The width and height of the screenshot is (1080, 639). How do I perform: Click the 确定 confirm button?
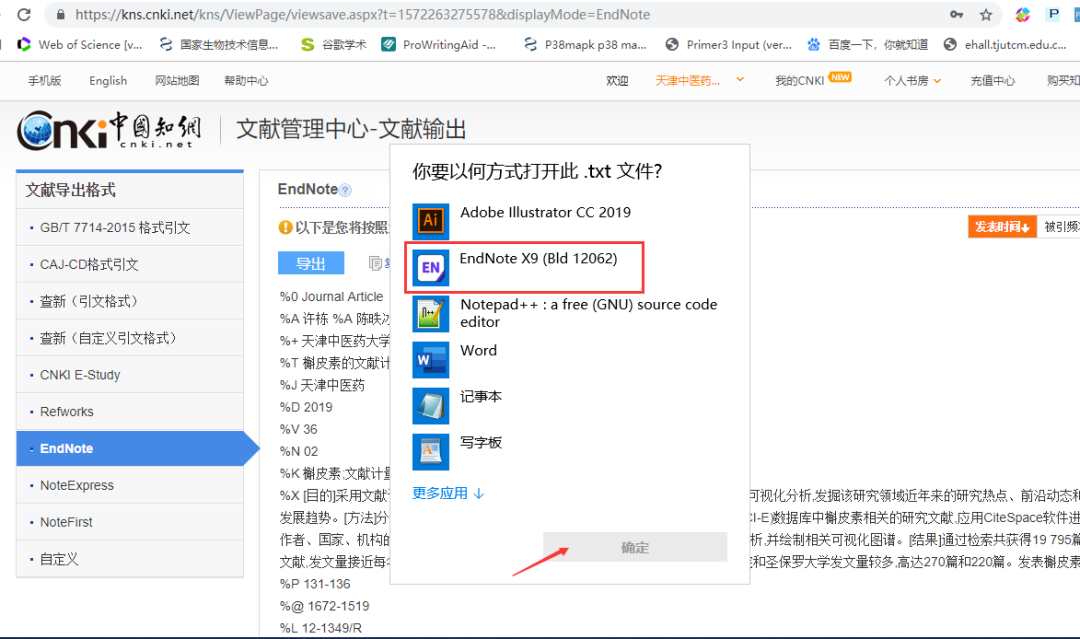coord(635,547)
